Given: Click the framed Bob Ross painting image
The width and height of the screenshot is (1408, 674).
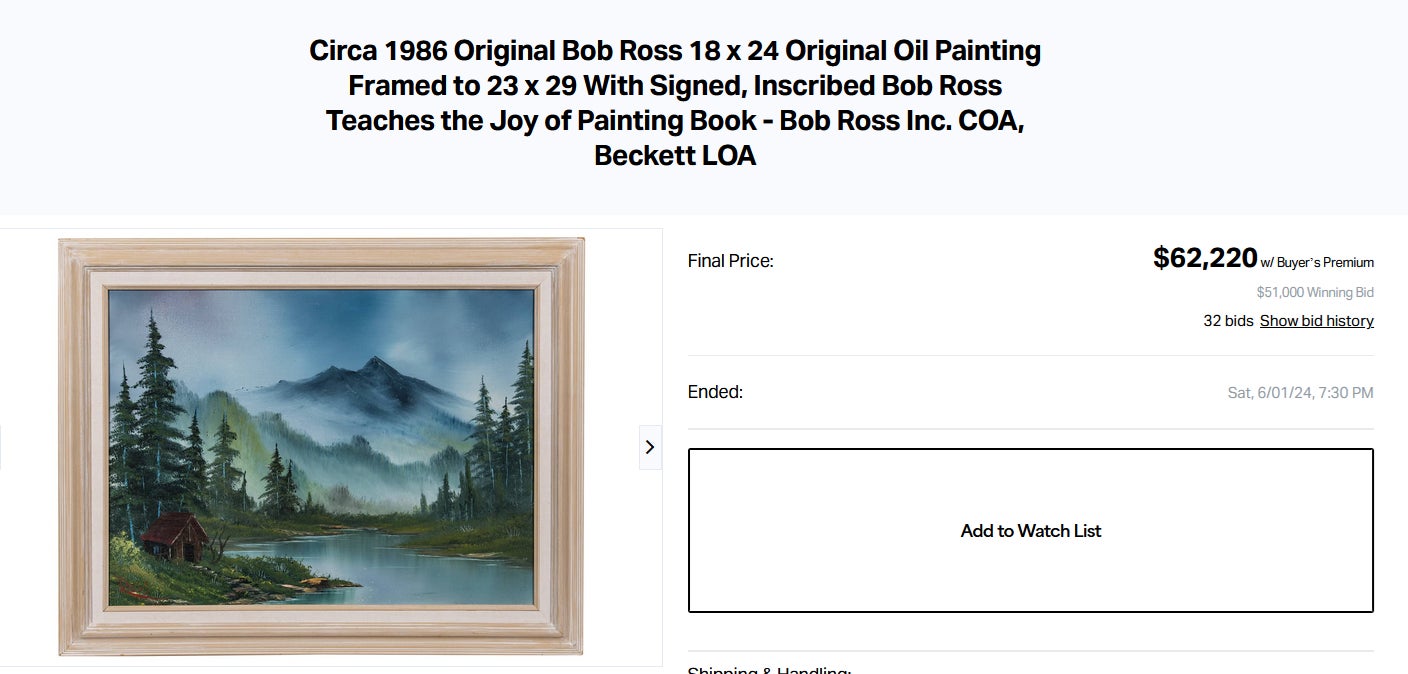Looking at the screenshot, I should tap(322, 447).
